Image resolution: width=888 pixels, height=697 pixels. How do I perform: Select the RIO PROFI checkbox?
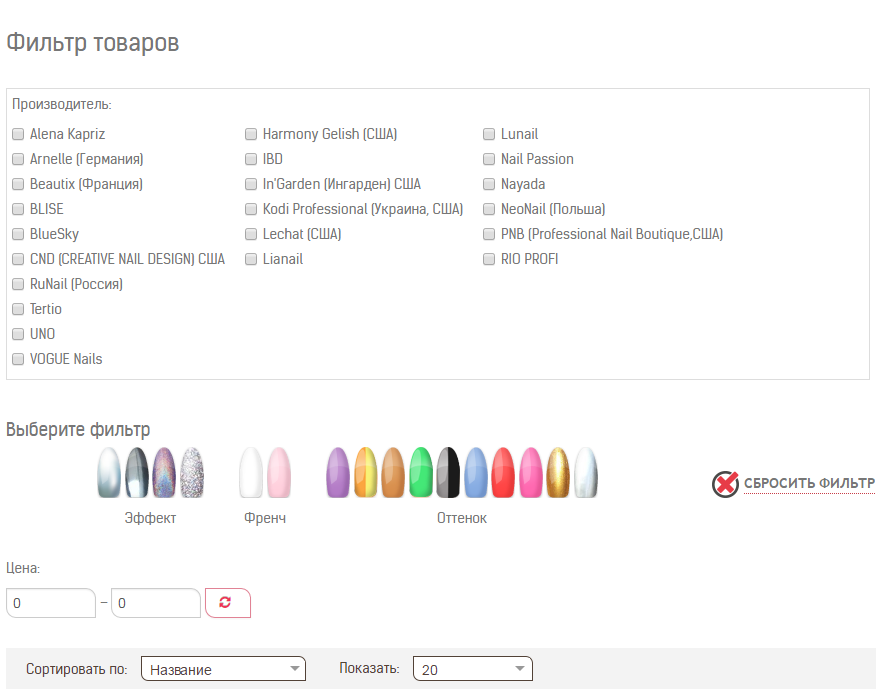pos(489,259)
